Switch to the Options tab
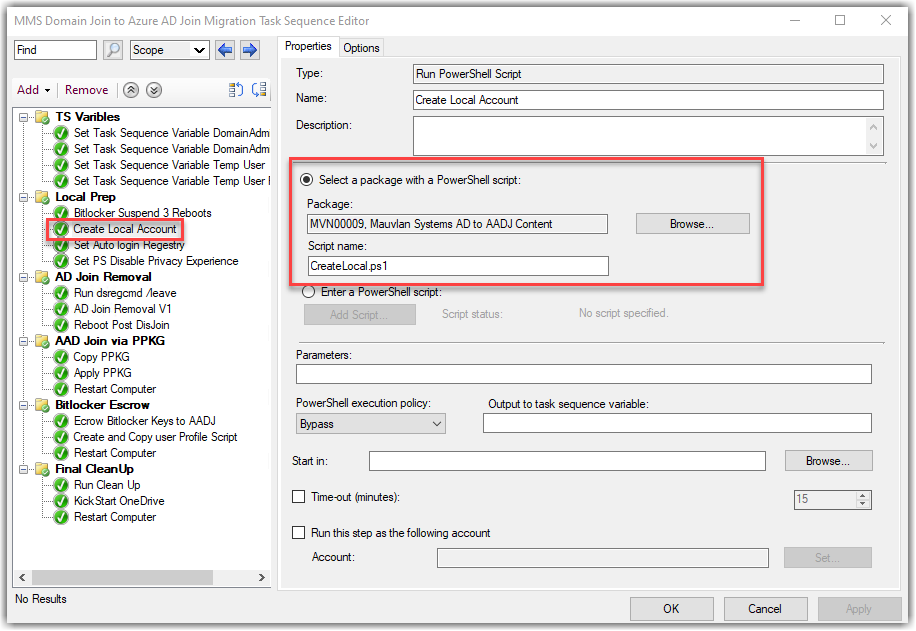The width and height of the screenshot is (916, 631). (361, 48)
